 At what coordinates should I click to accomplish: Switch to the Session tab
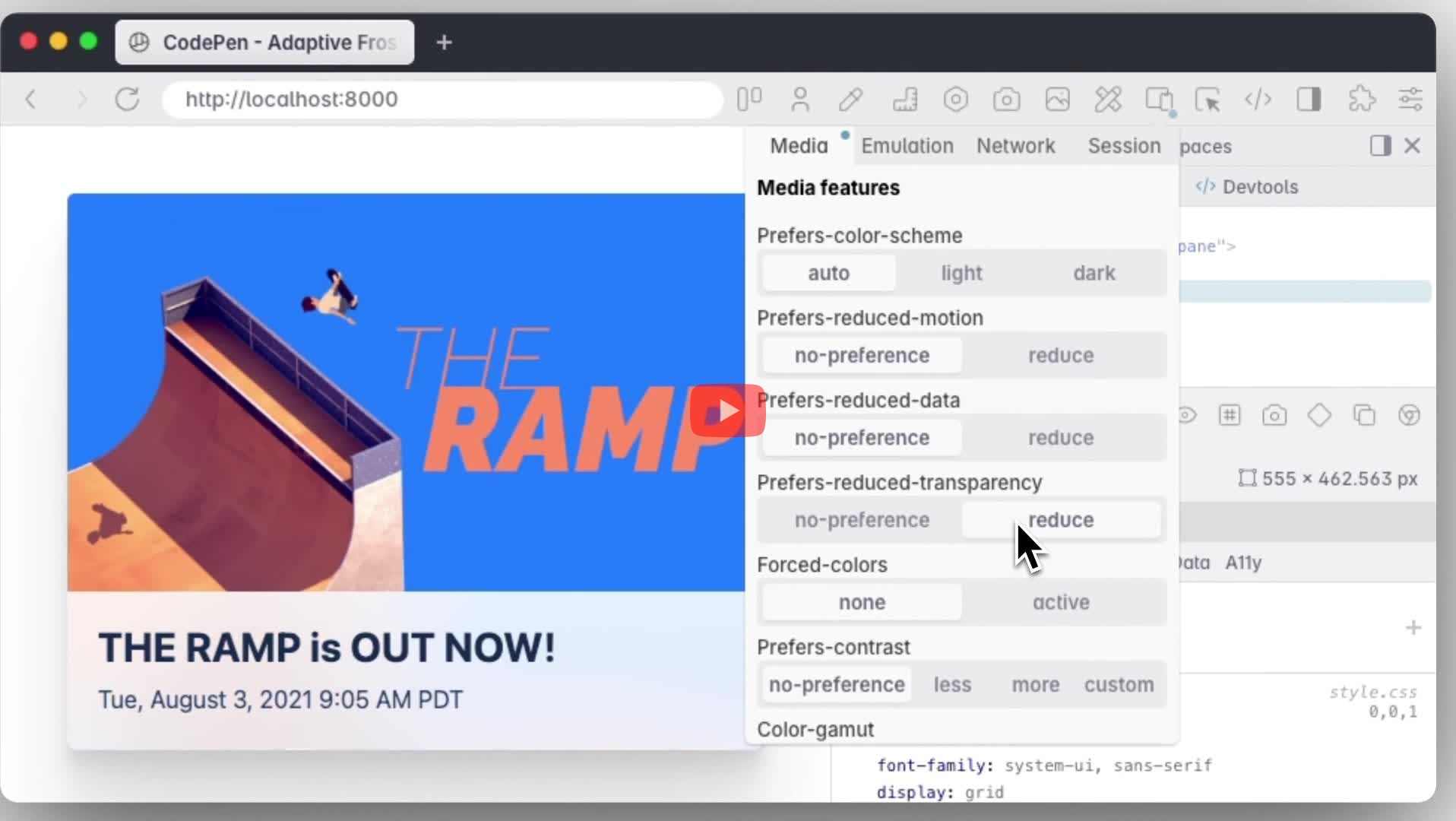(x=1124, y=146)
